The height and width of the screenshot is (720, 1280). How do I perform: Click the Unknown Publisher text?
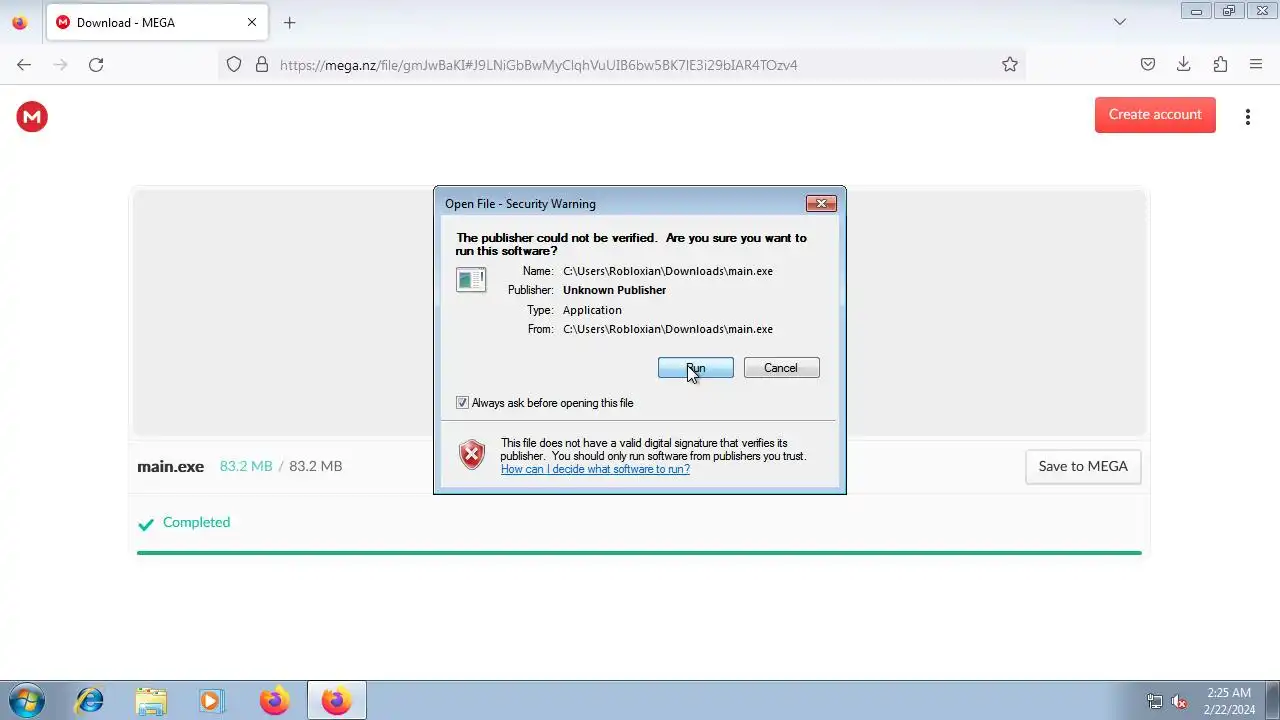point(614,290)
